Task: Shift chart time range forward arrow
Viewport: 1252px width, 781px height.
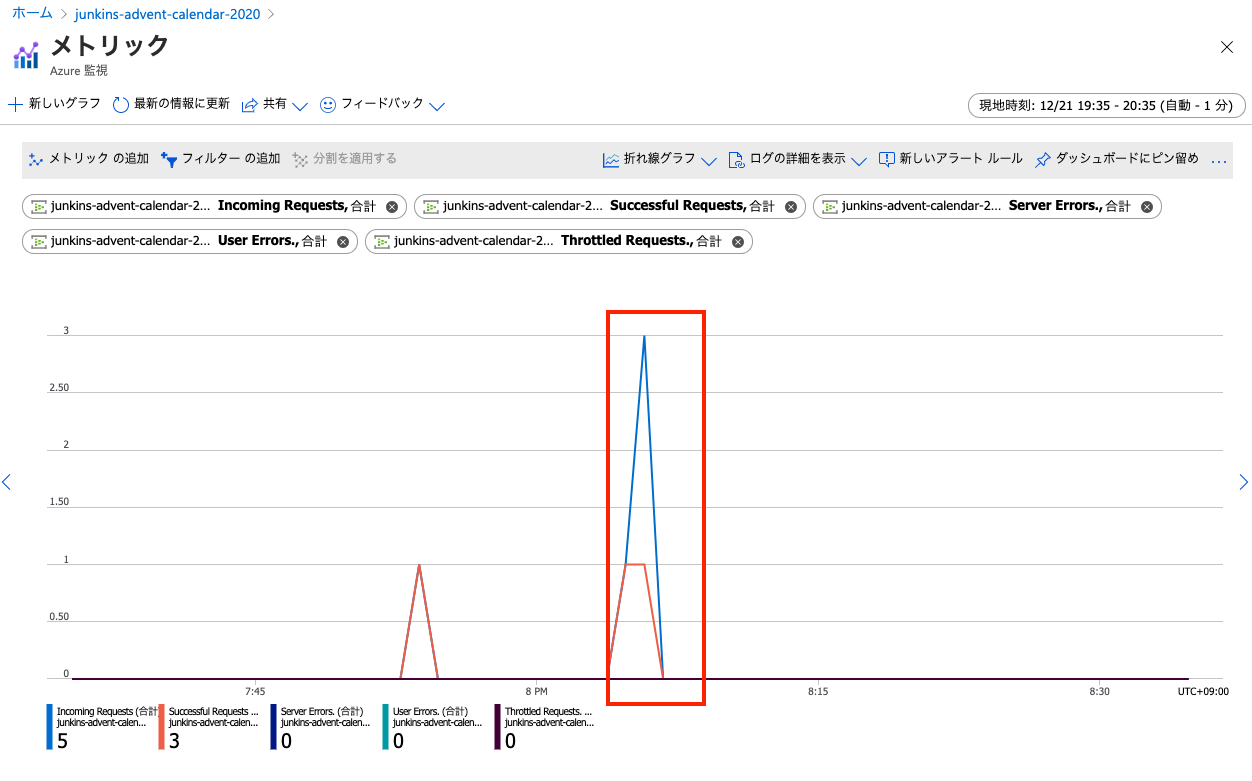Action: [1243, 483]
